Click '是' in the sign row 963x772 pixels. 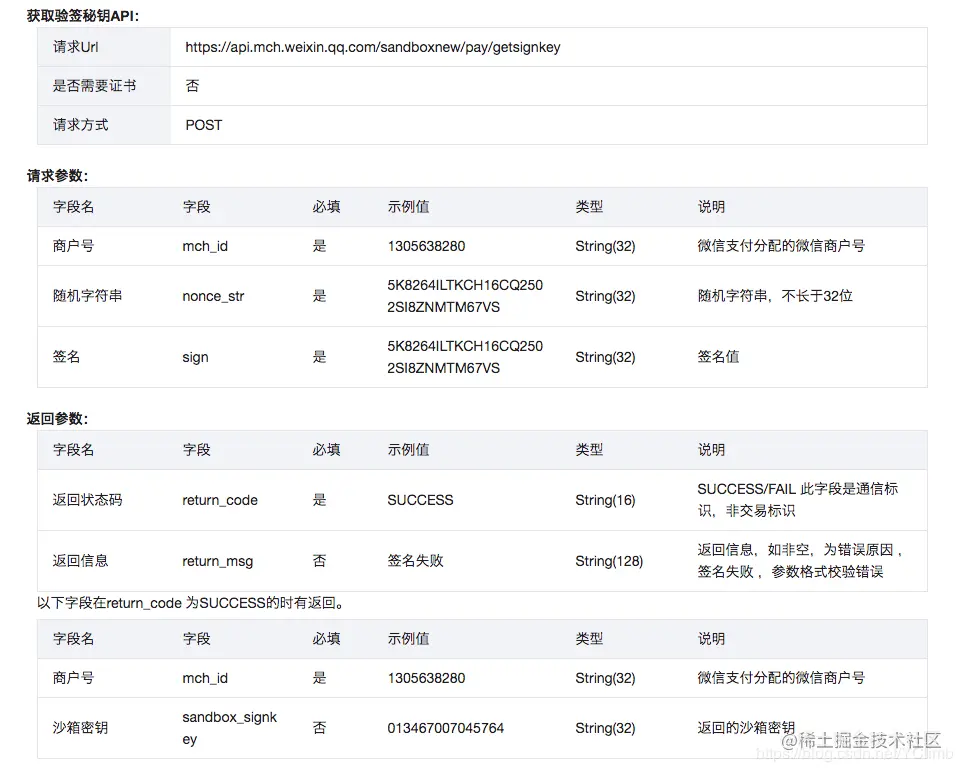pyautogui.click(x=319, y=357)
